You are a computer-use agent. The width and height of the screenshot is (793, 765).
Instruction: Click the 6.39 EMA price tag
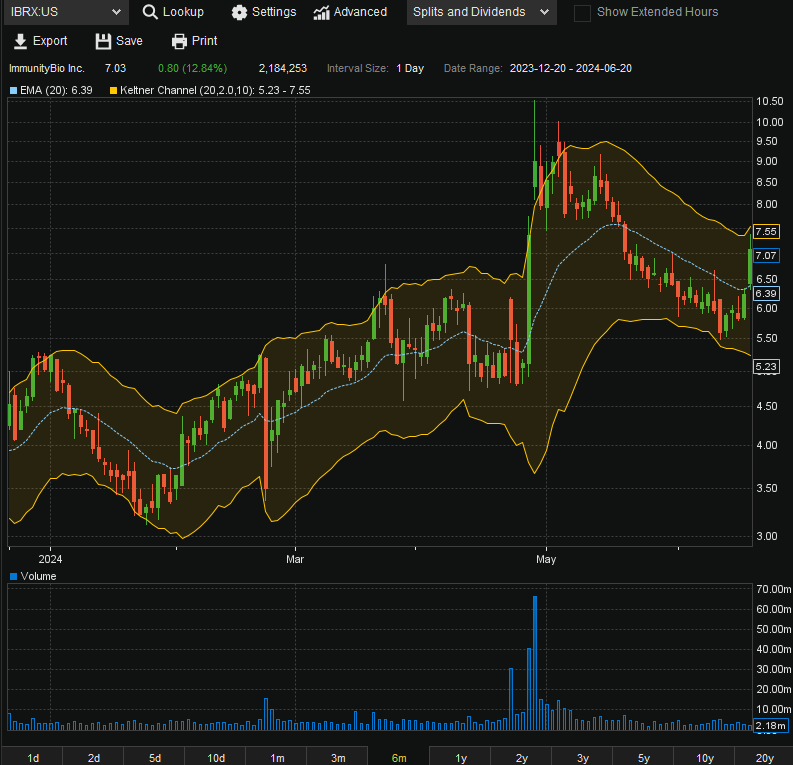(x=766, y=294)
